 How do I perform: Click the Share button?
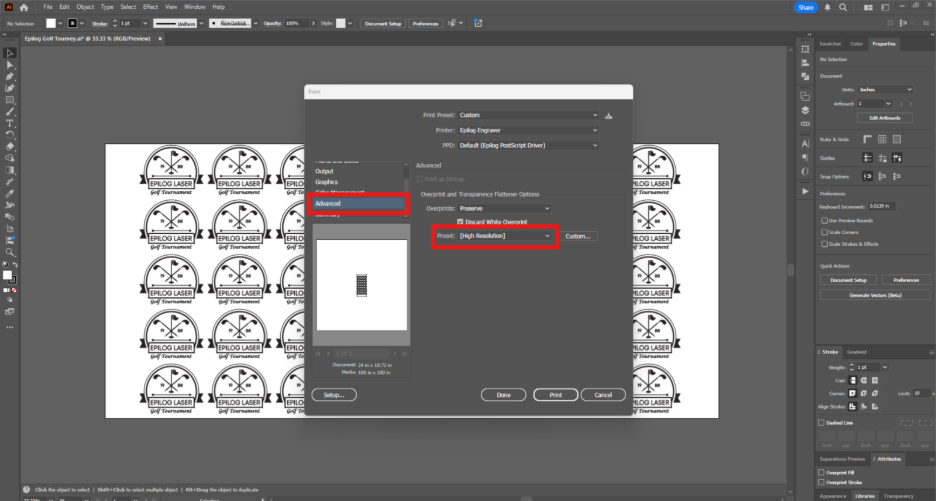pos(806,7)
